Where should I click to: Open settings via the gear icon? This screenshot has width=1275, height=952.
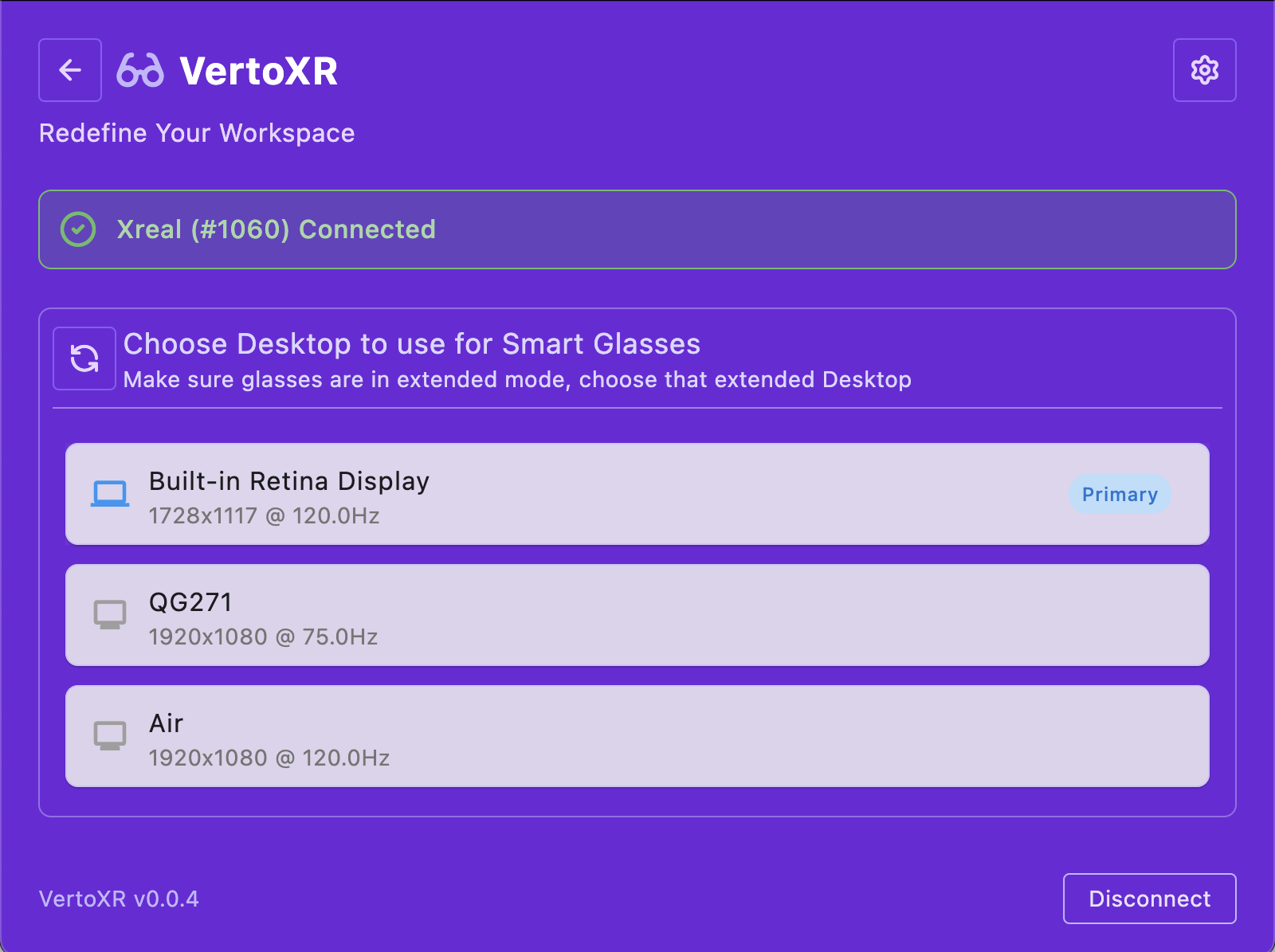pos(1204,70)
